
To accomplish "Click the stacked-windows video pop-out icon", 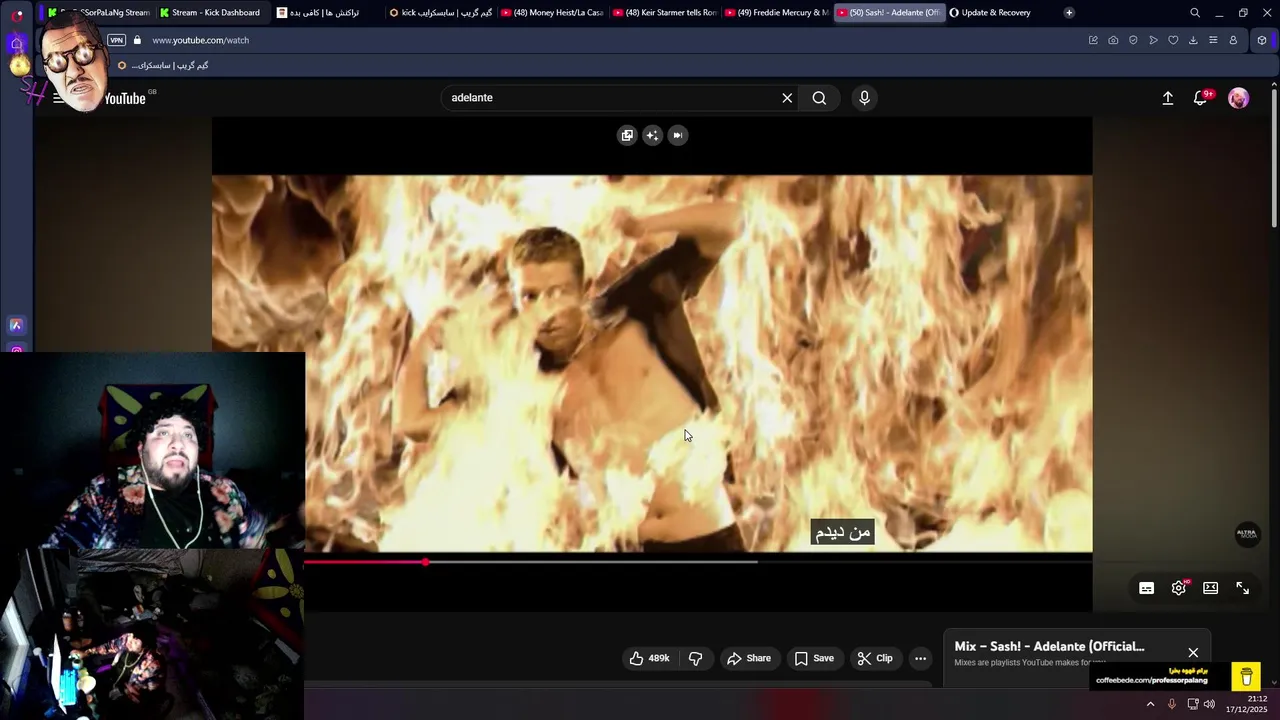I will click(x=627, y=135).
